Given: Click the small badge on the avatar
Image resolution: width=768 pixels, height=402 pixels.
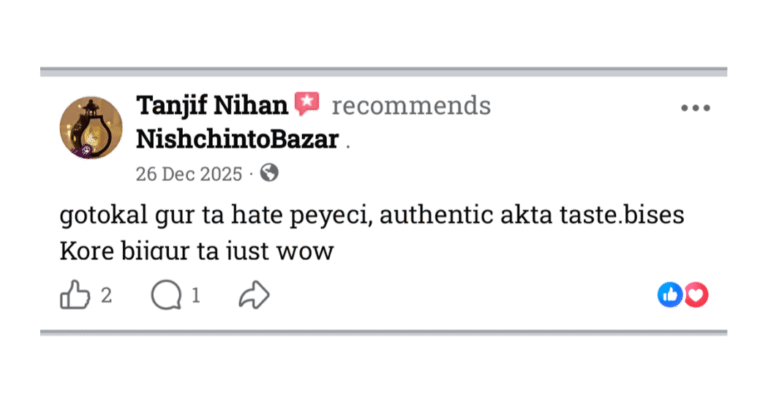Looking at the screenshot, I should coord(87,149).
